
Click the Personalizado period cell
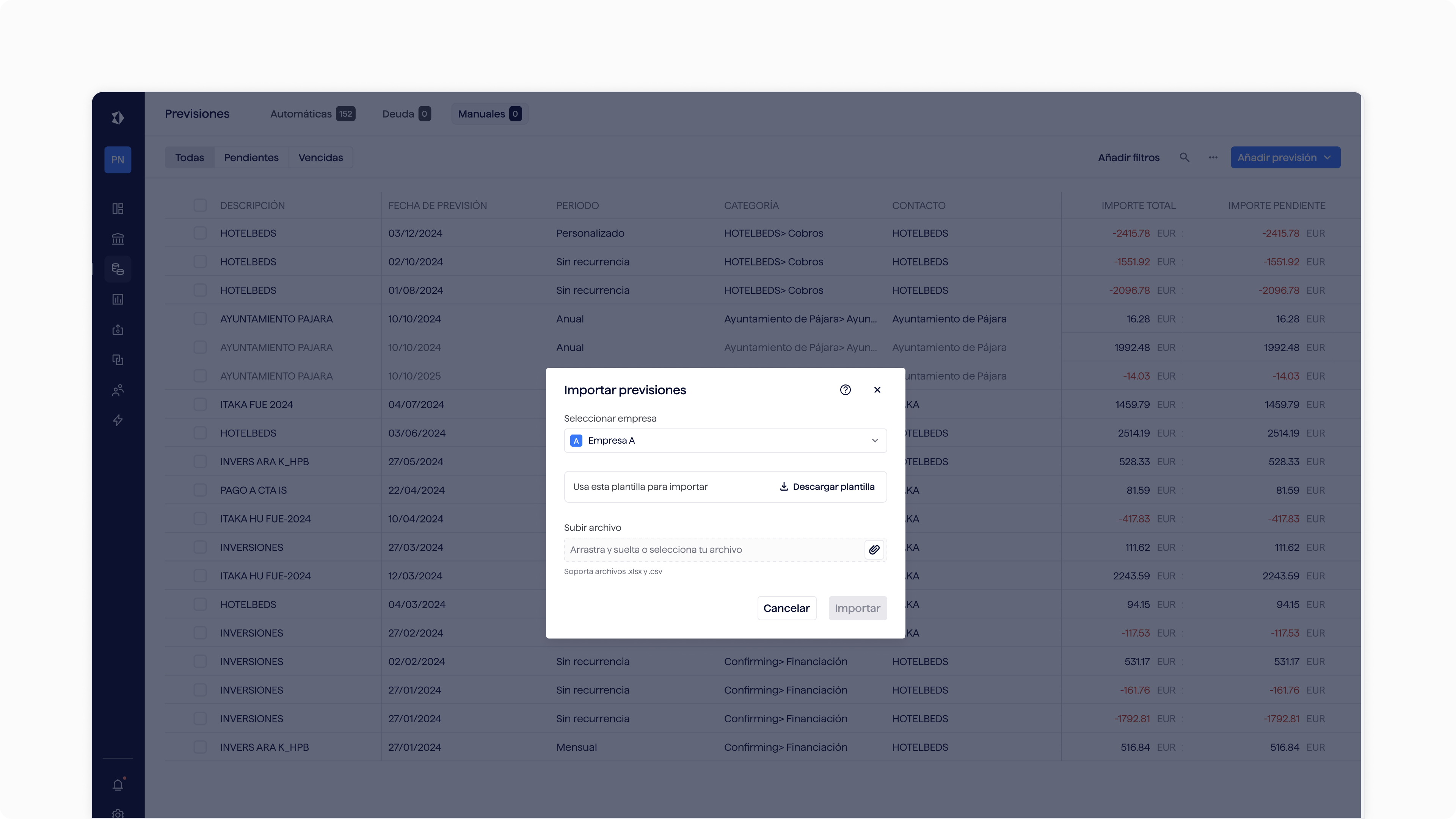tap(590, 234)
